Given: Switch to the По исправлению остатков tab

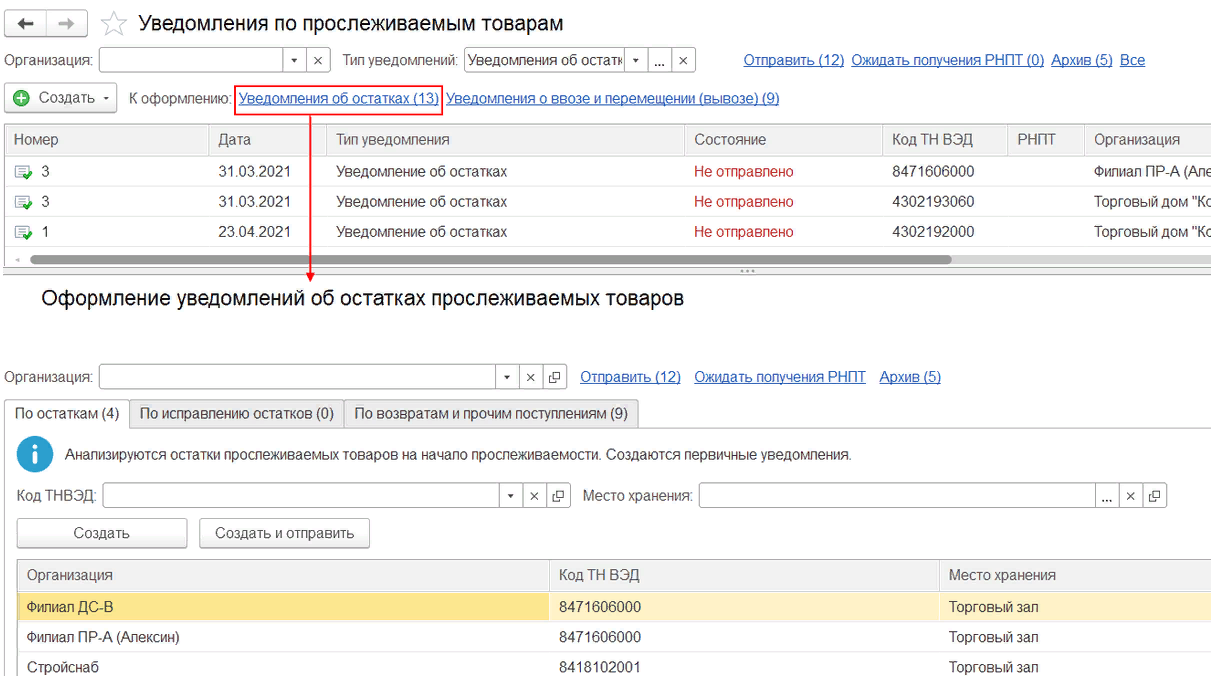Looking at the screenshot, I should tap(236, 413).
